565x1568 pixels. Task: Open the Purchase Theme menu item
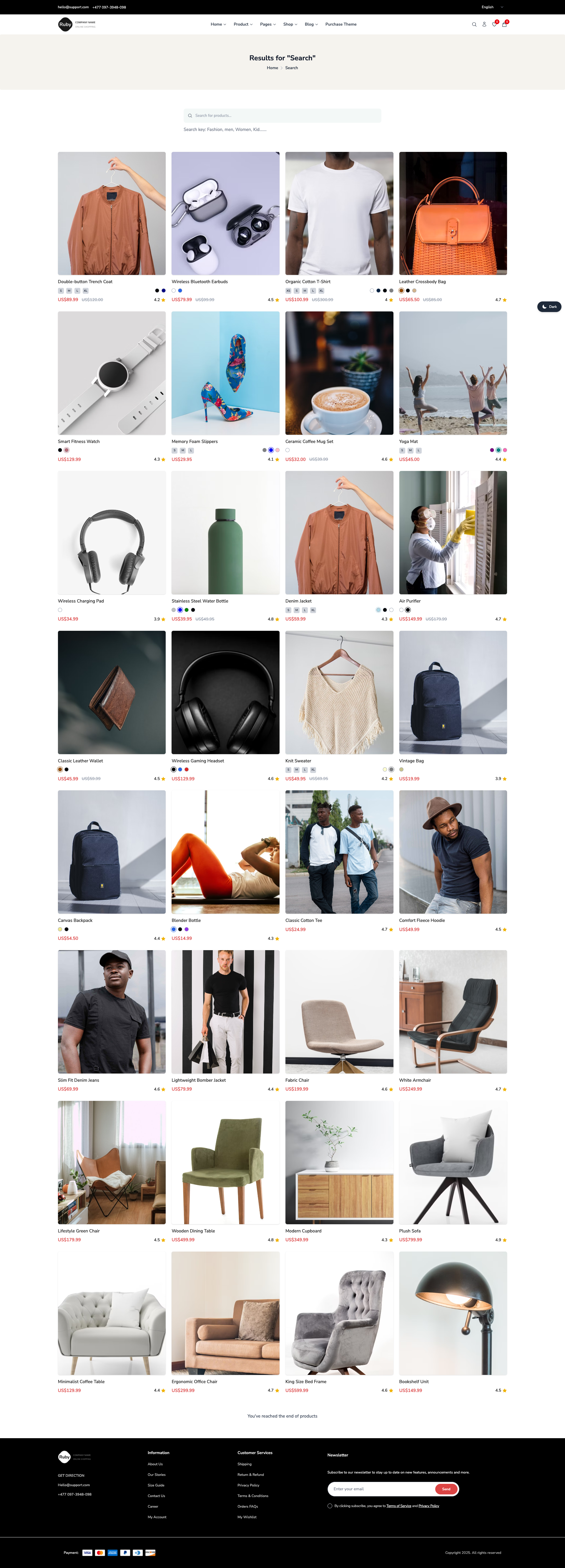(341, 24)
